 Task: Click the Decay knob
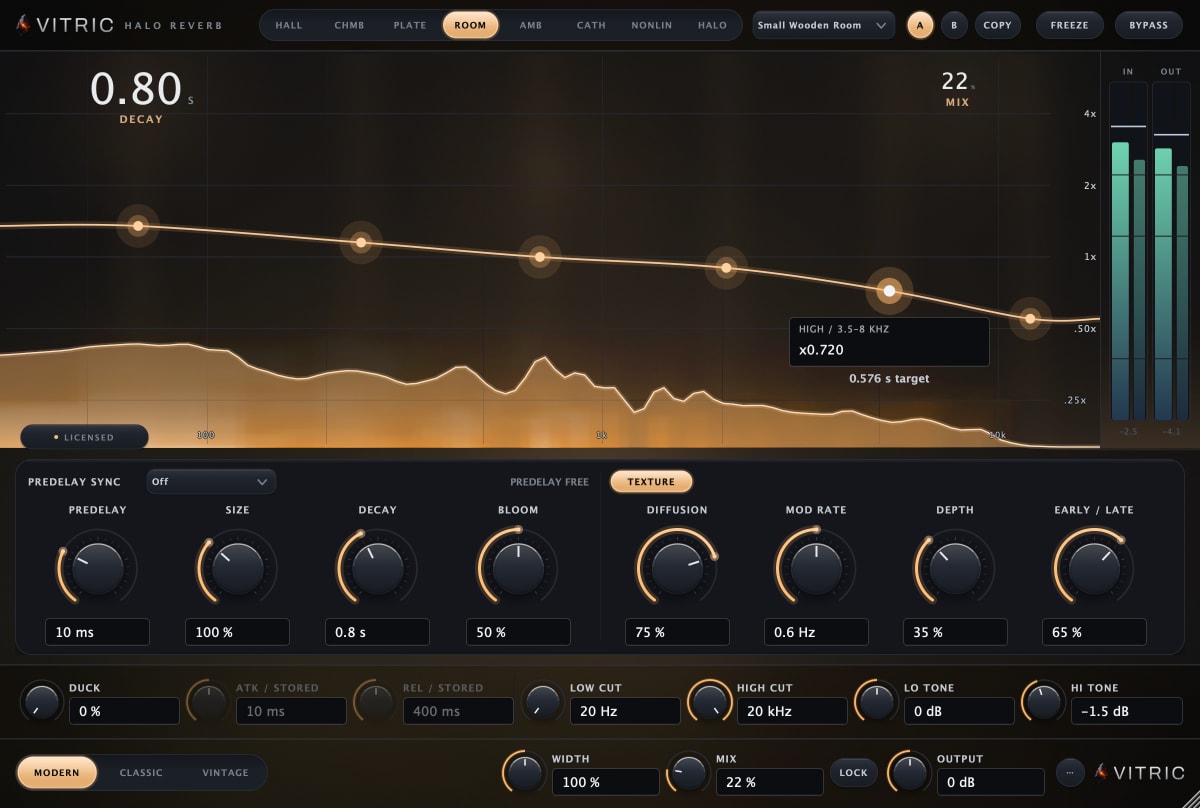[377, 568]
